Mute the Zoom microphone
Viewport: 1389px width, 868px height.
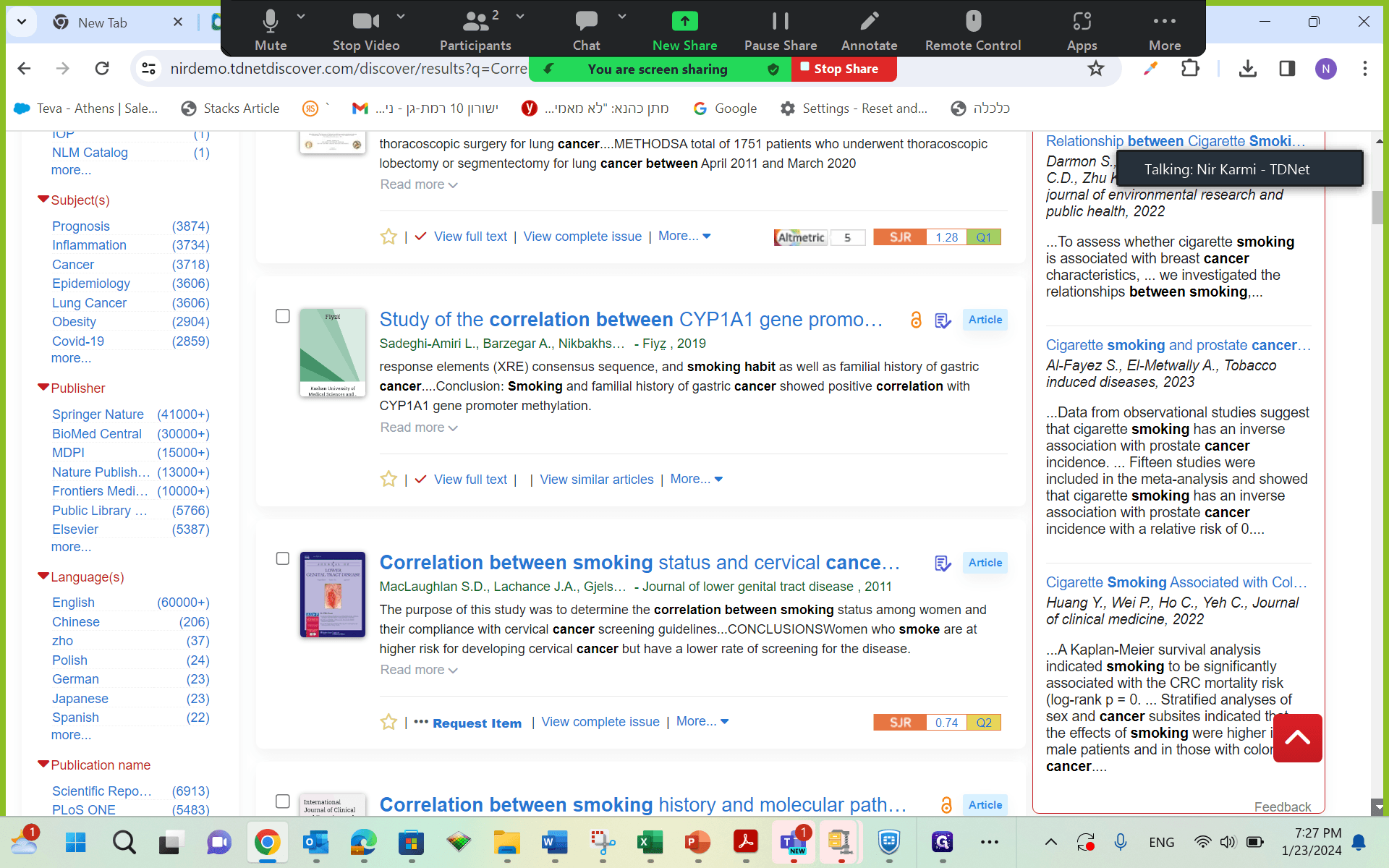pos(271,30)
